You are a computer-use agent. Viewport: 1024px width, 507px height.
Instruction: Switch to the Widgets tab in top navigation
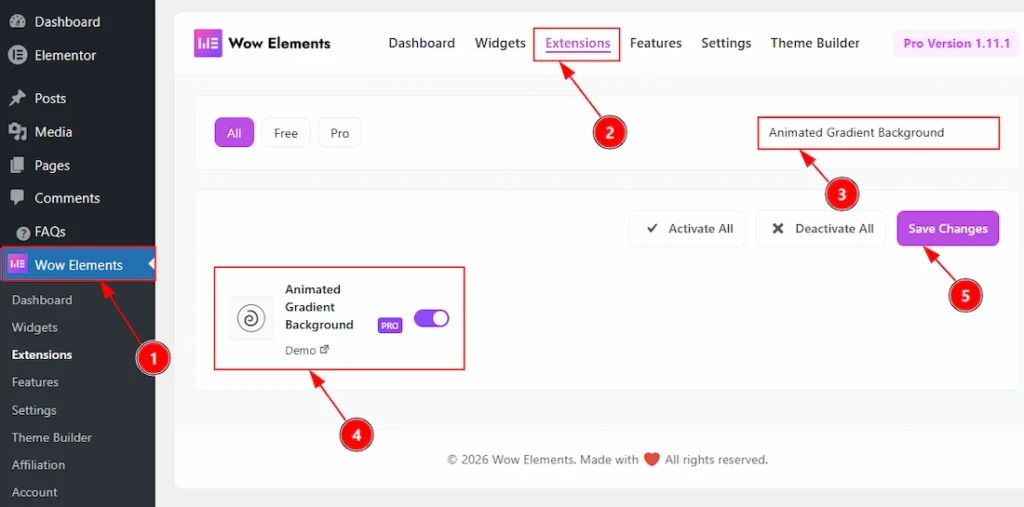[500, 43]
